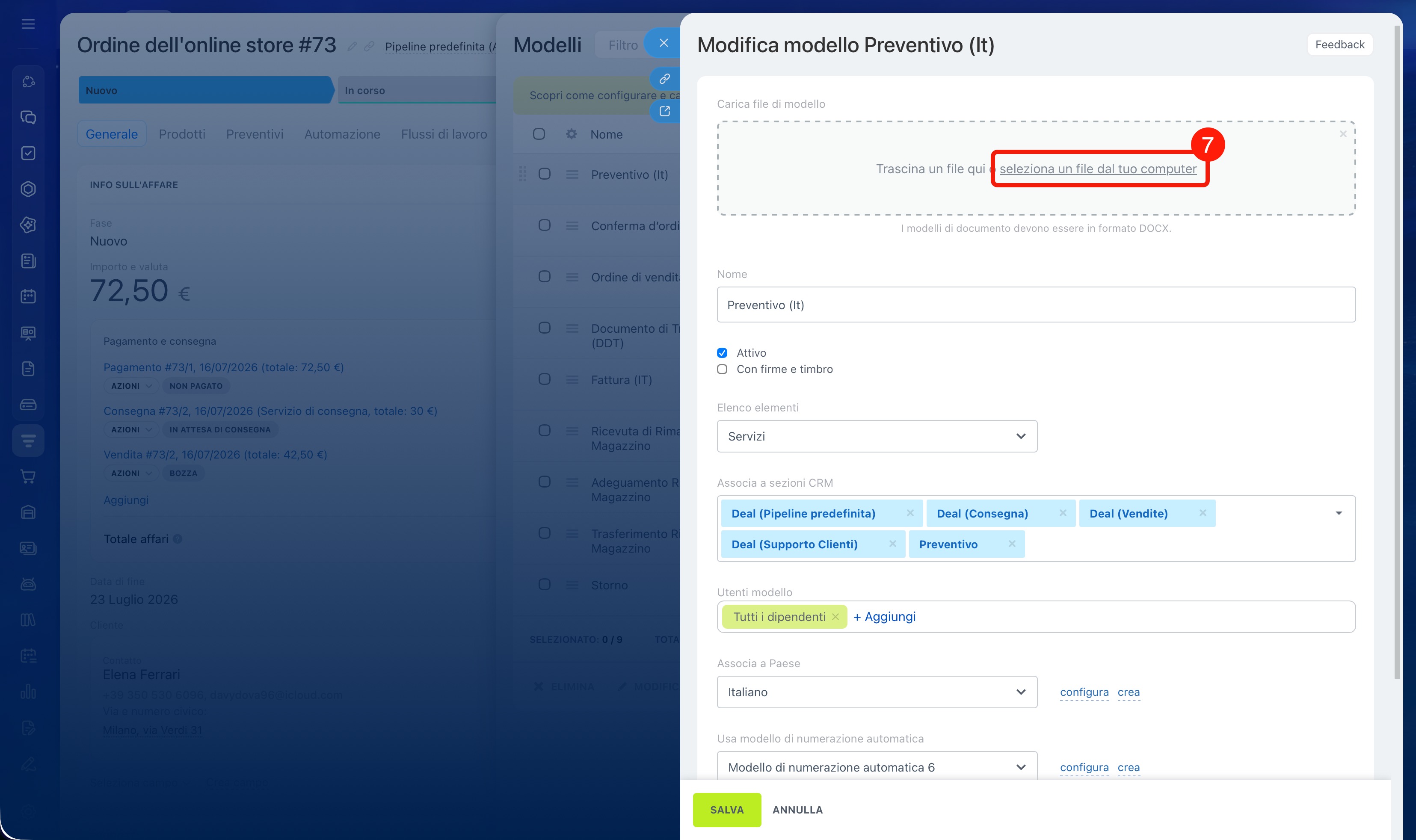Screen dimensions: 1416x840
Task: Open the drive icon in the sidebar
Action: point(28,404)
